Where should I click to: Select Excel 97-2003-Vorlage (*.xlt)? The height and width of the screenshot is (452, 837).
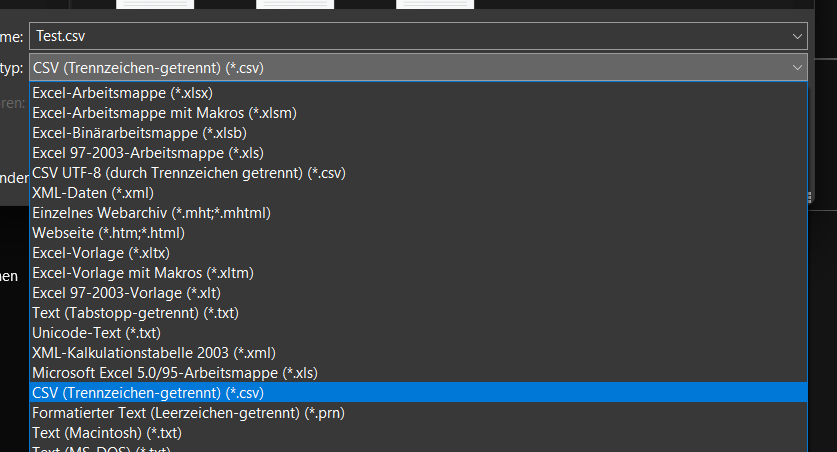coord(126,293)
